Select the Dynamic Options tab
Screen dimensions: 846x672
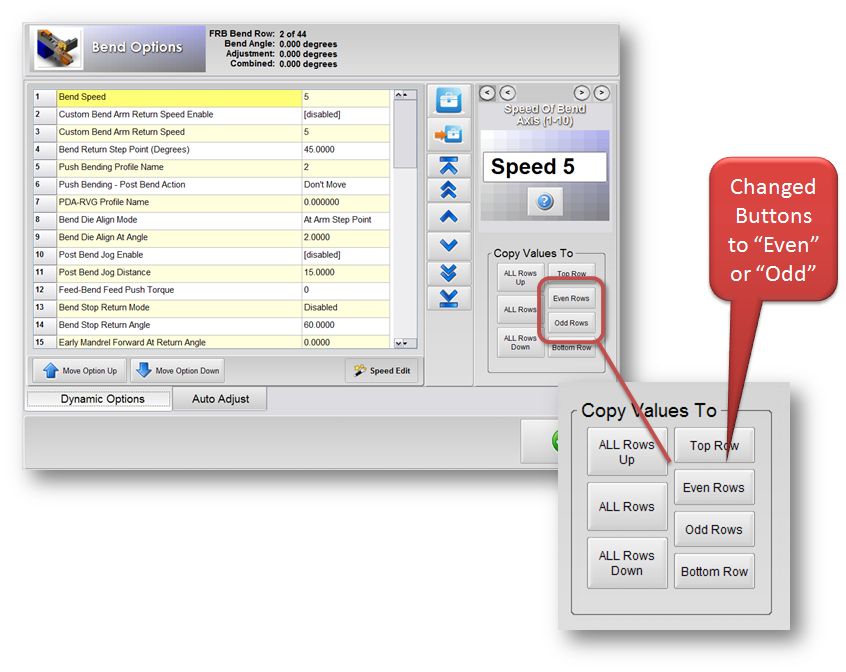102,399
